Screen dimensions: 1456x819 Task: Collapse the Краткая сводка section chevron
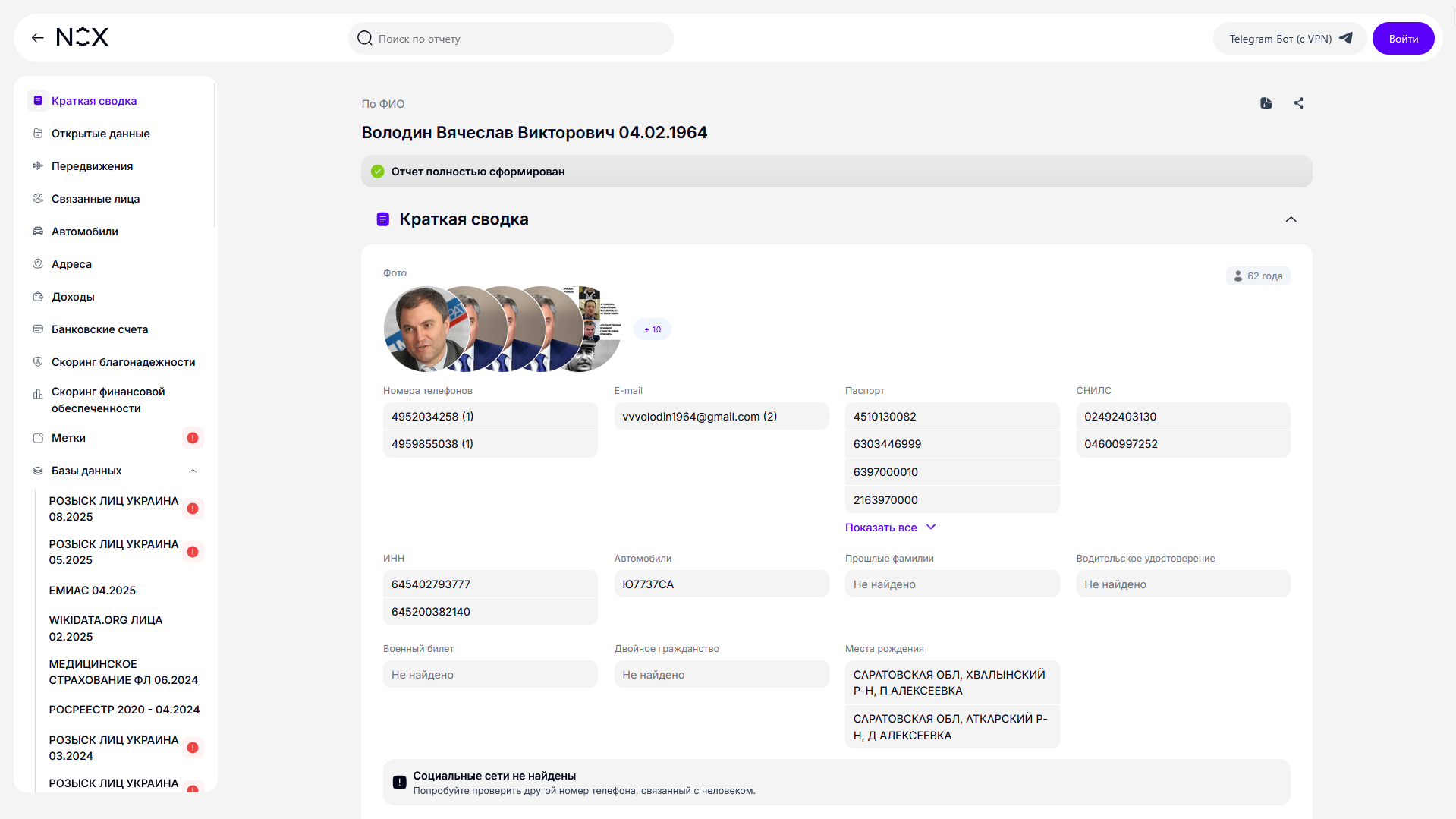point(1291,219)
